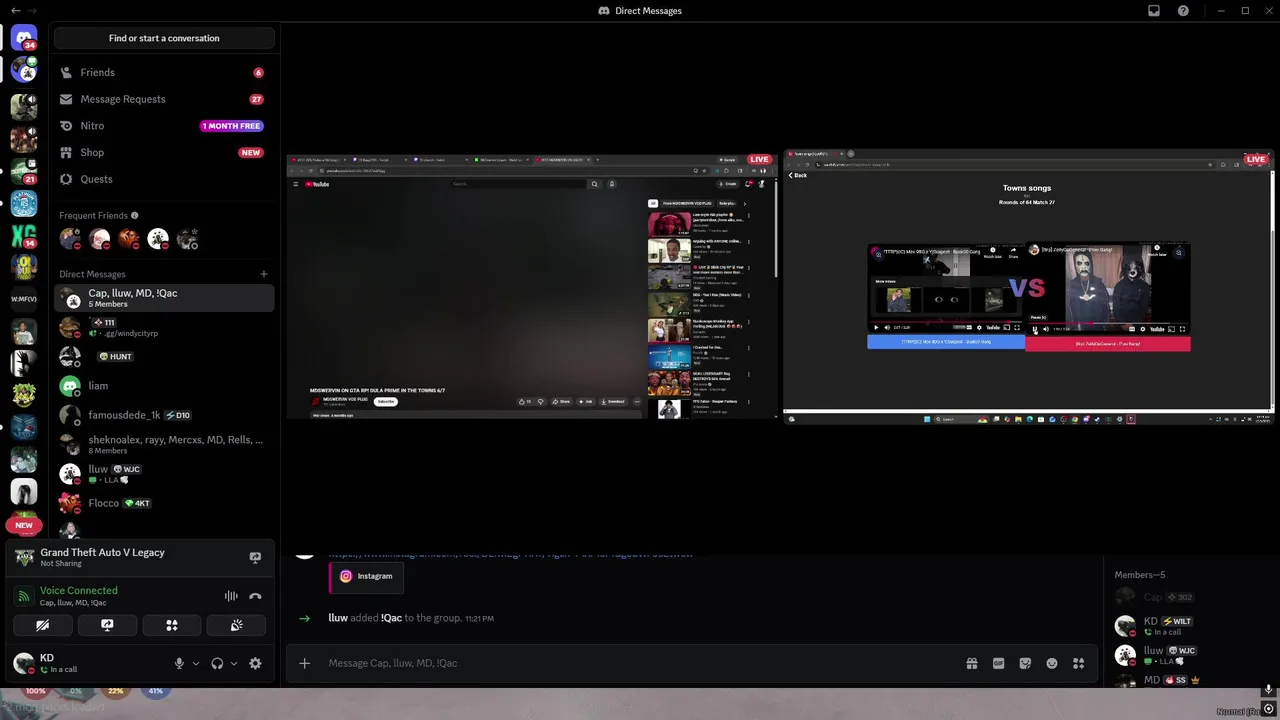The image size is (1280, 720).
Task: Select group DM Cap, lluw, MD, !Qac
Action: tap(164, 298)
